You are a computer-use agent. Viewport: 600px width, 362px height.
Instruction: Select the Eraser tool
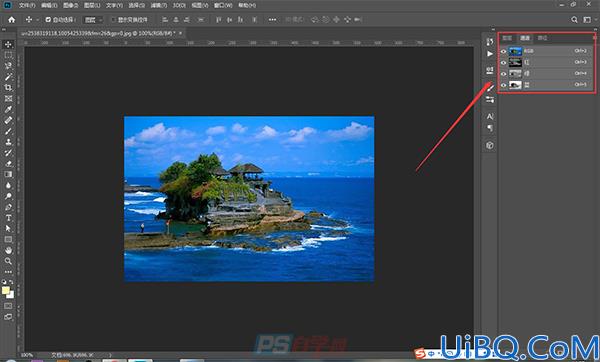click(8, 163)
